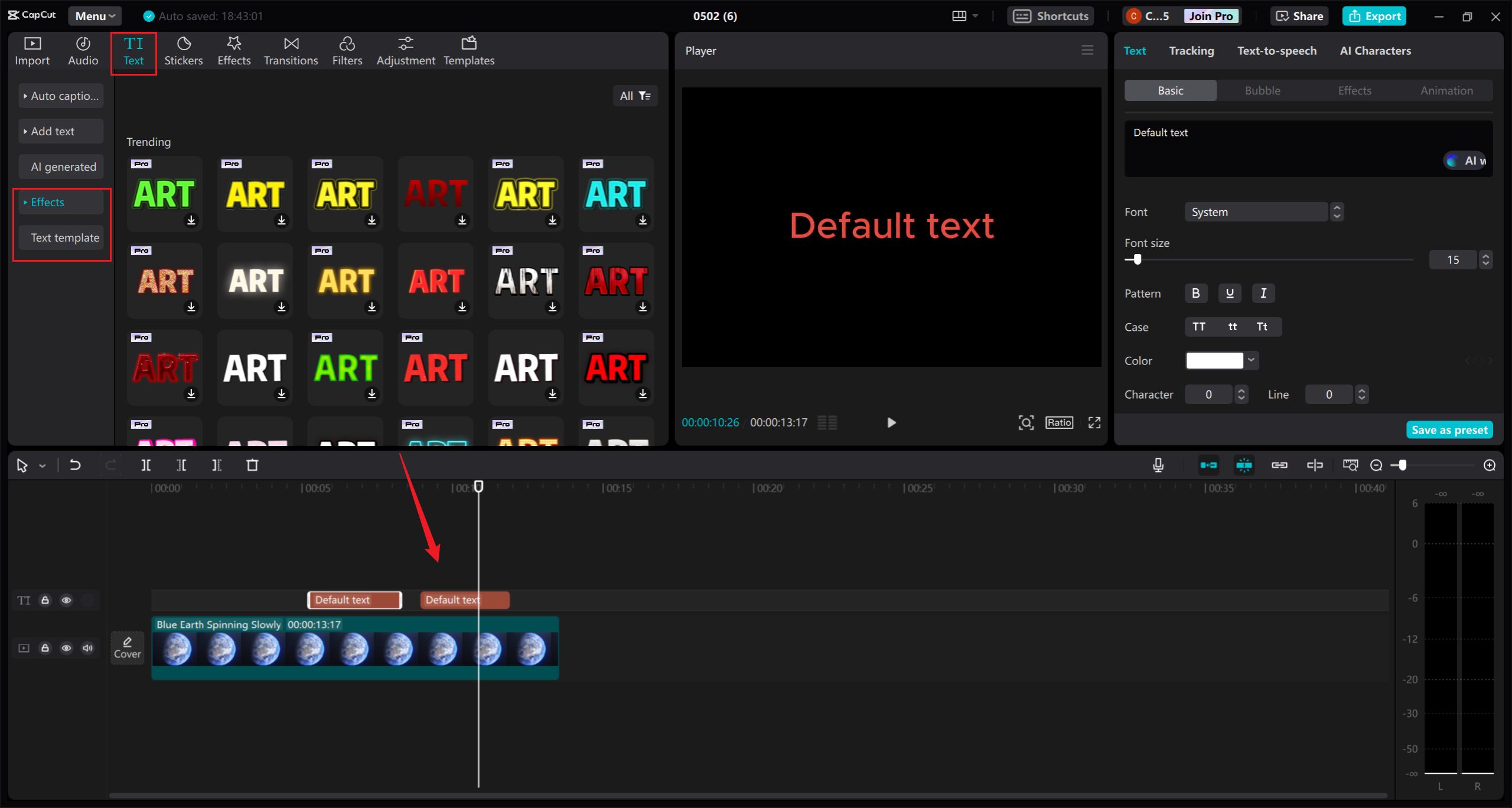Viewport: 1512px width, 808px height.
Task: Split the clip at the playhead
Action: [146, 465]
